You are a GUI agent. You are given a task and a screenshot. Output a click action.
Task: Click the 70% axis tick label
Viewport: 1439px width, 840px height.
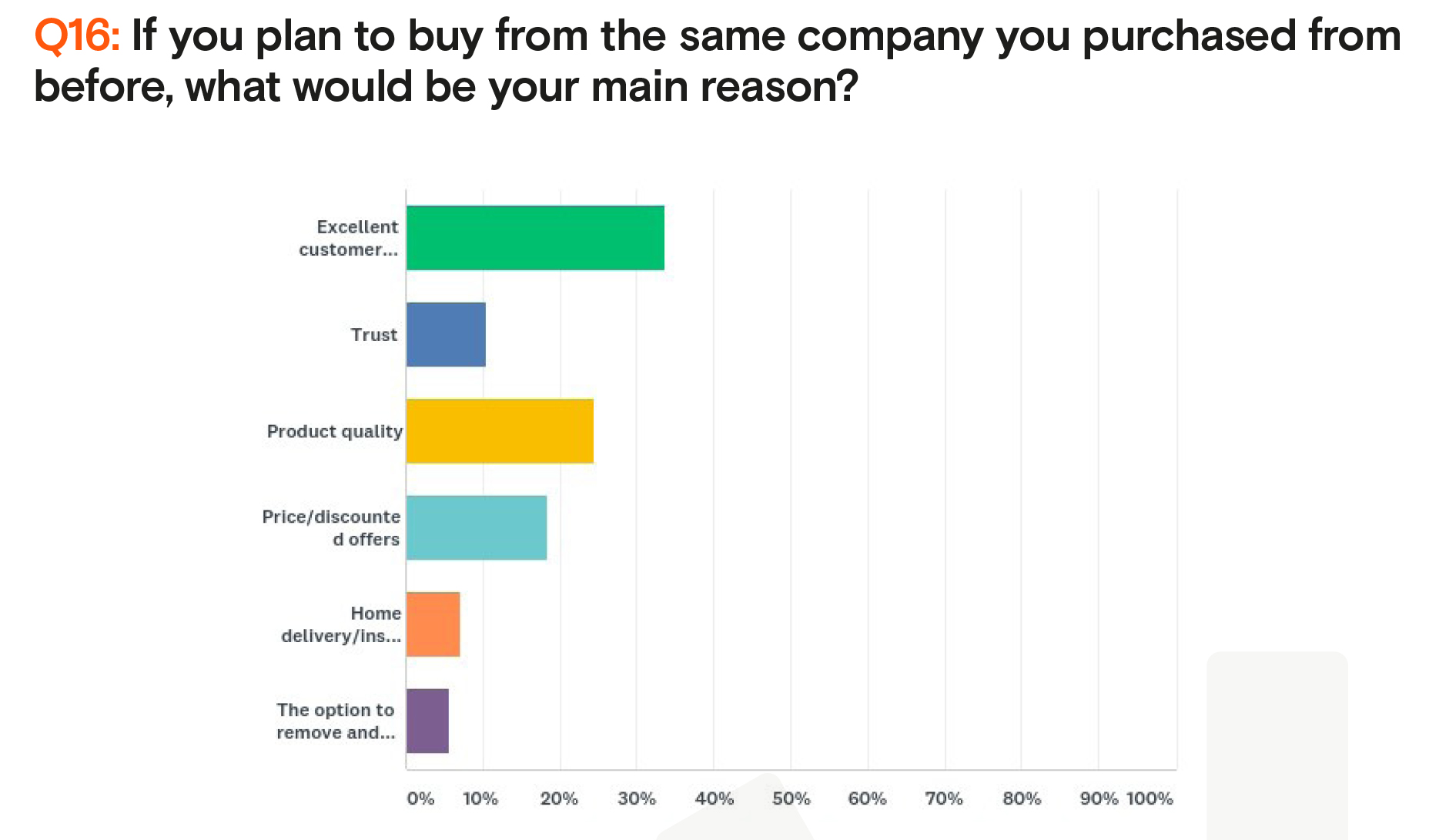944,798
